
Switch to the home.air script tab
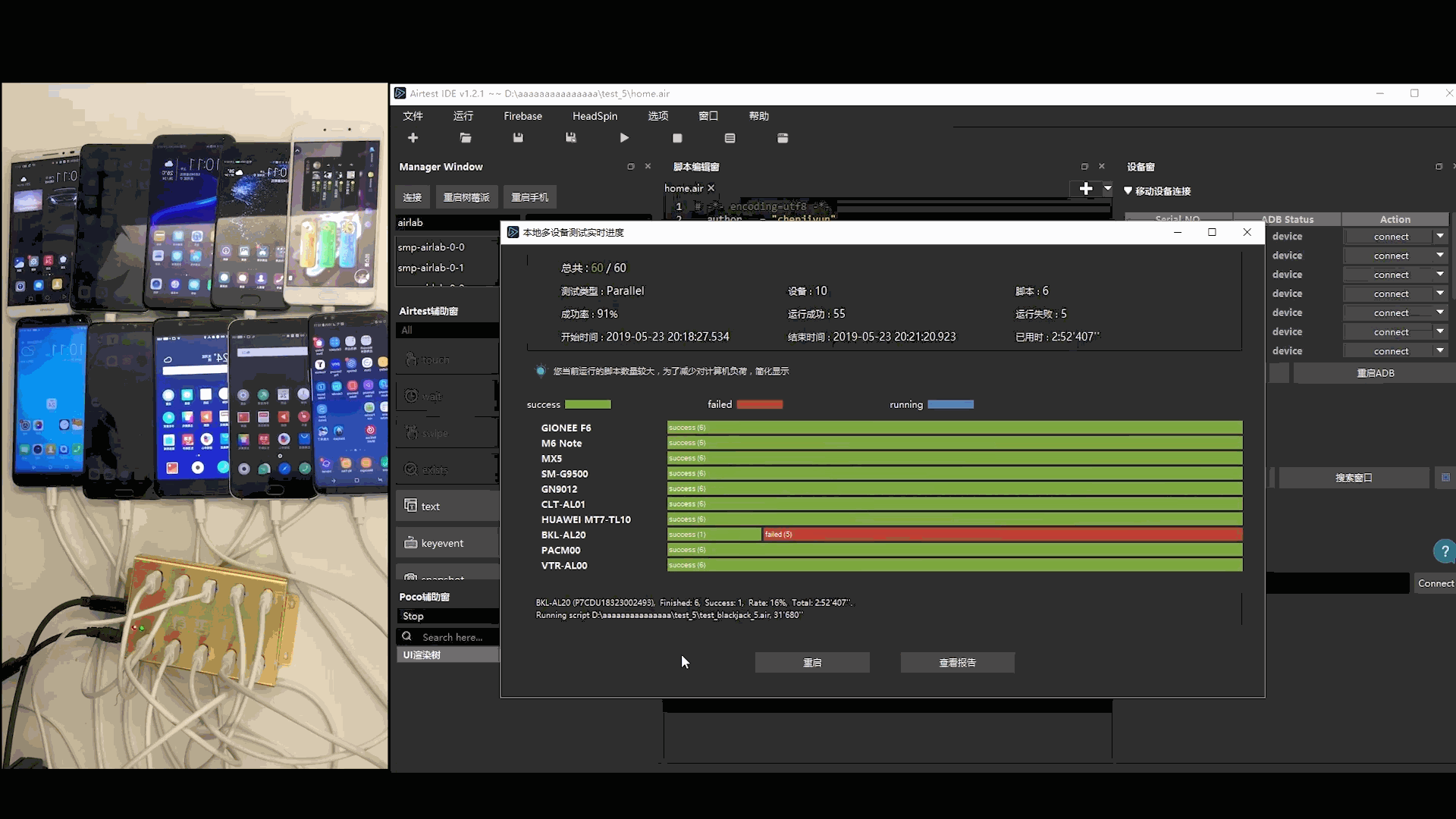[683, 188]
